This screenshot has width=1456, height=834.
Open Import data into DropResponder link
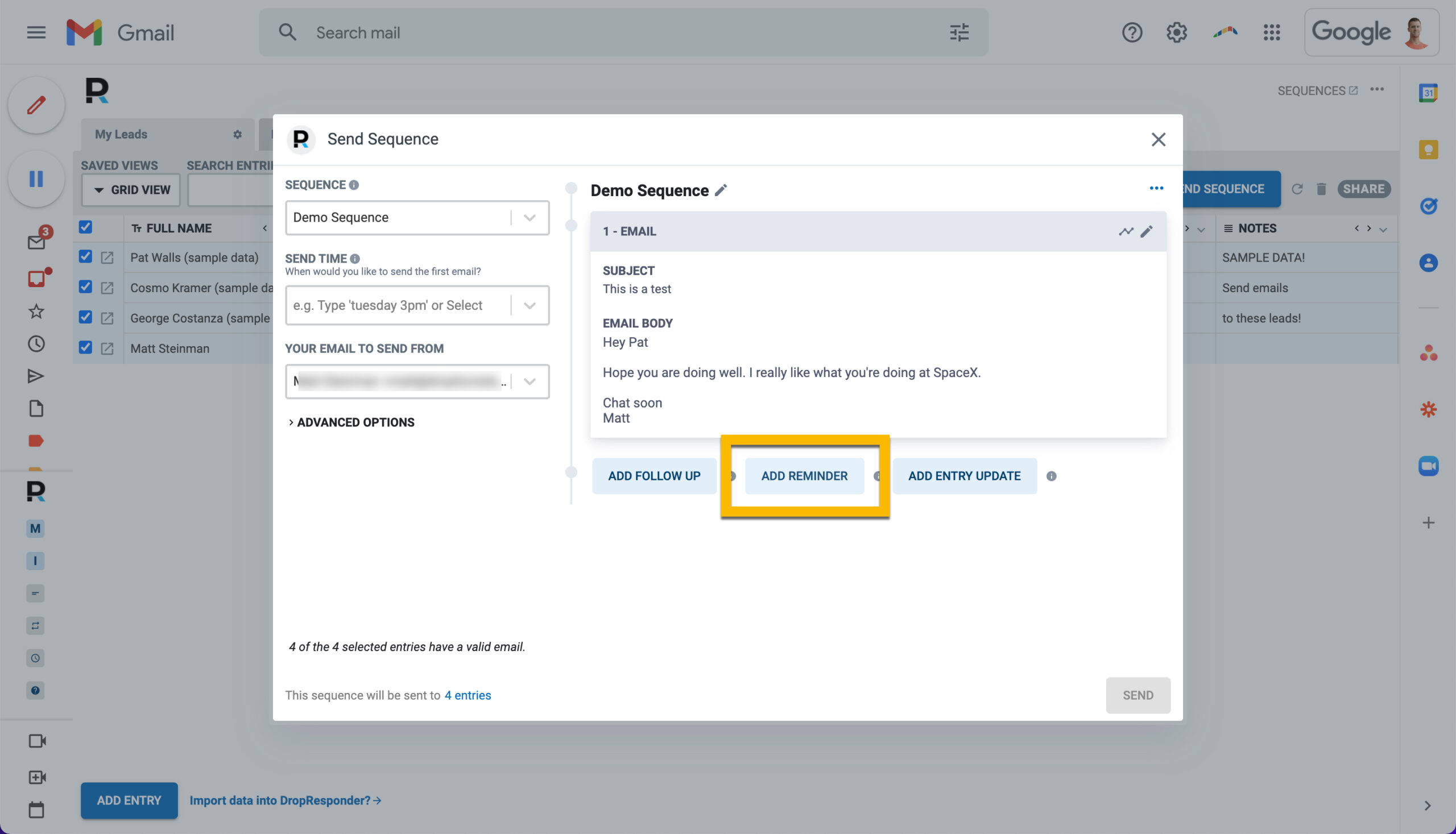285,800
